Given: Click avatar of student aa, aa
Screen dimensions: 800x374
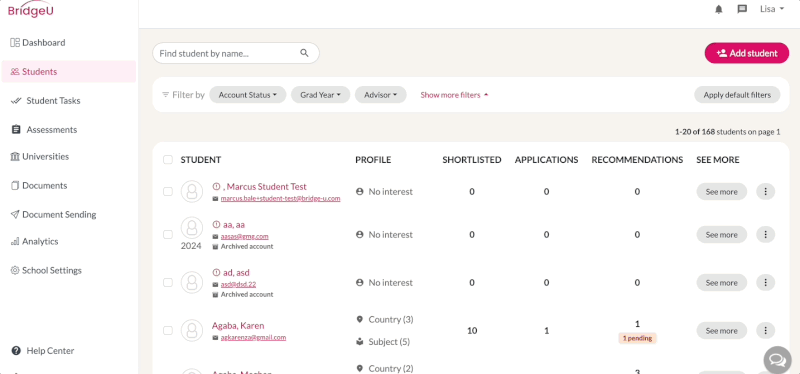Looking at the screenshot, I should pos(192,228).
